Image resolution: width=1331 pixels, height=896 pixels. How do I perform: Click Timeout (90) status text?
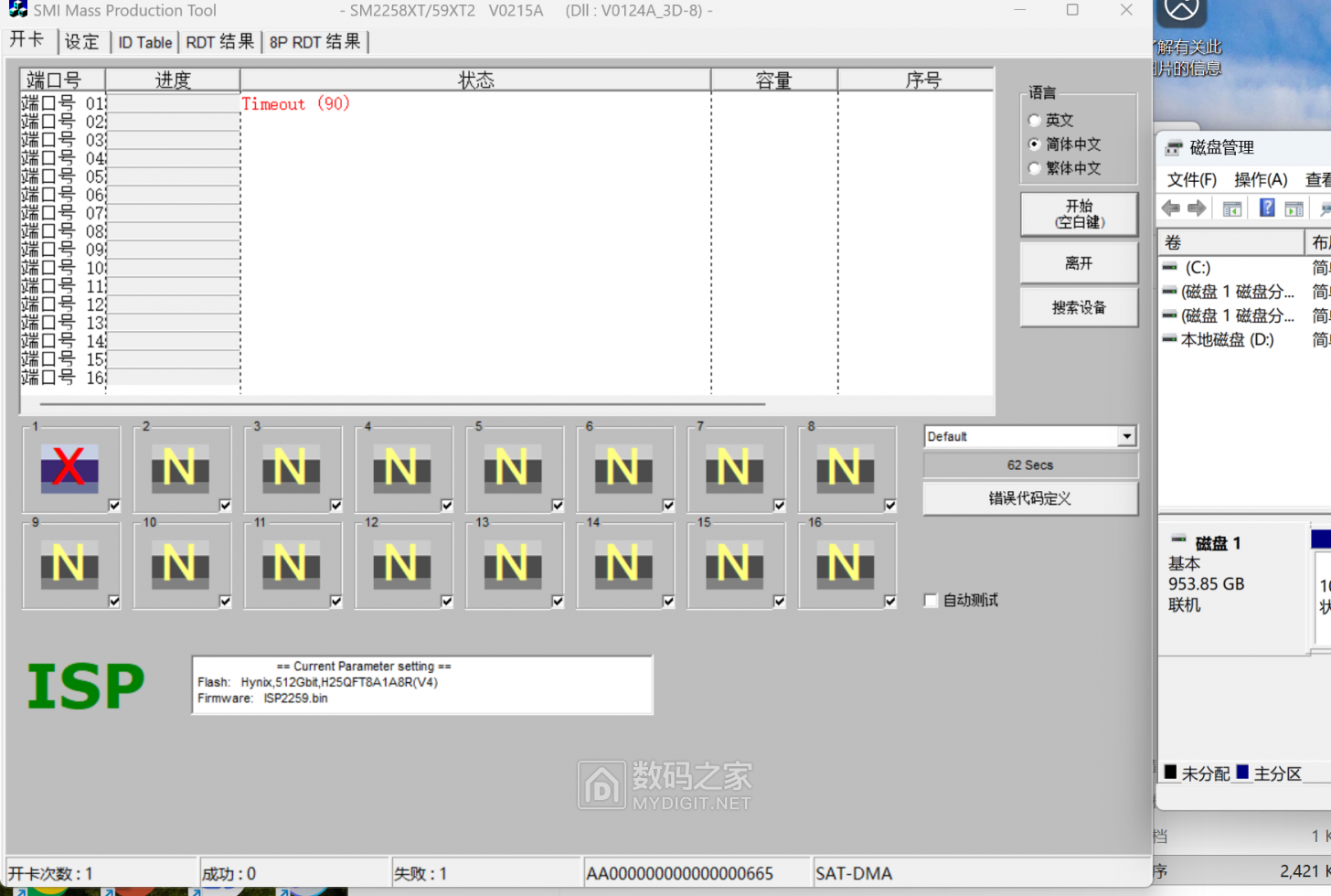295,103
